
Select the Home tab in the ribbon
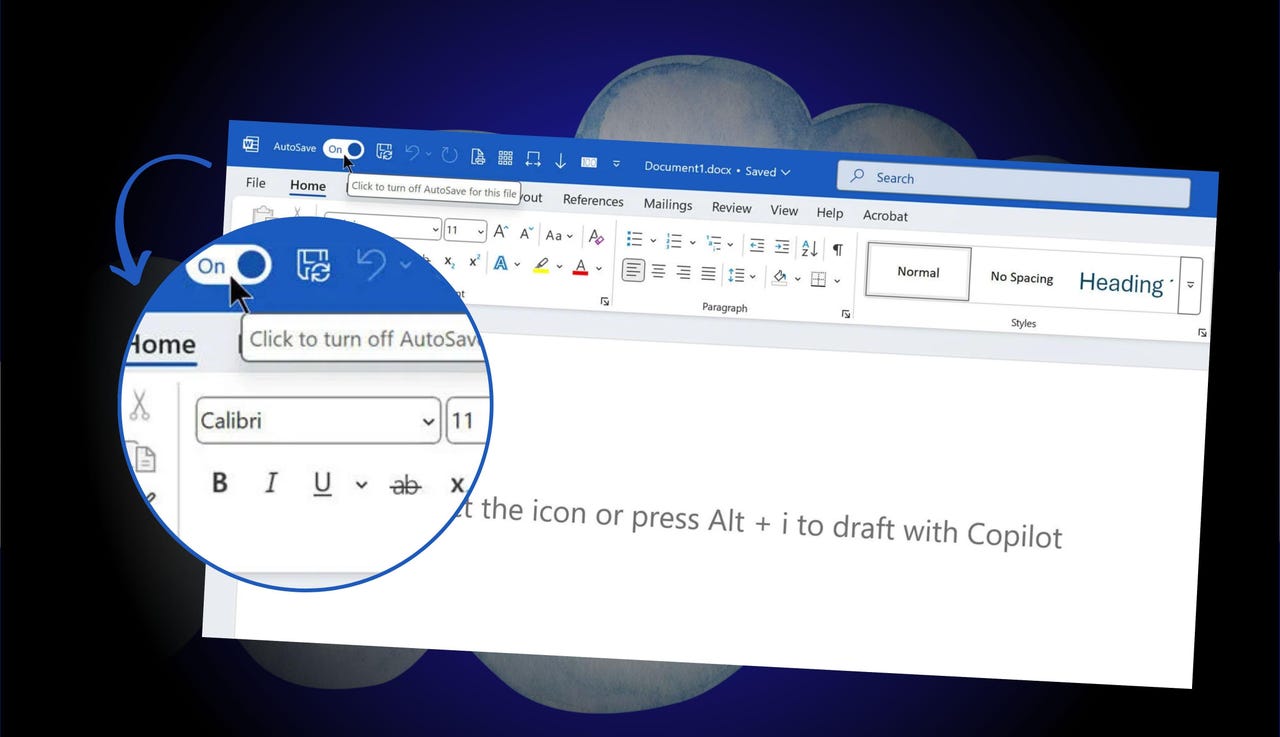[x=308, y=185]
